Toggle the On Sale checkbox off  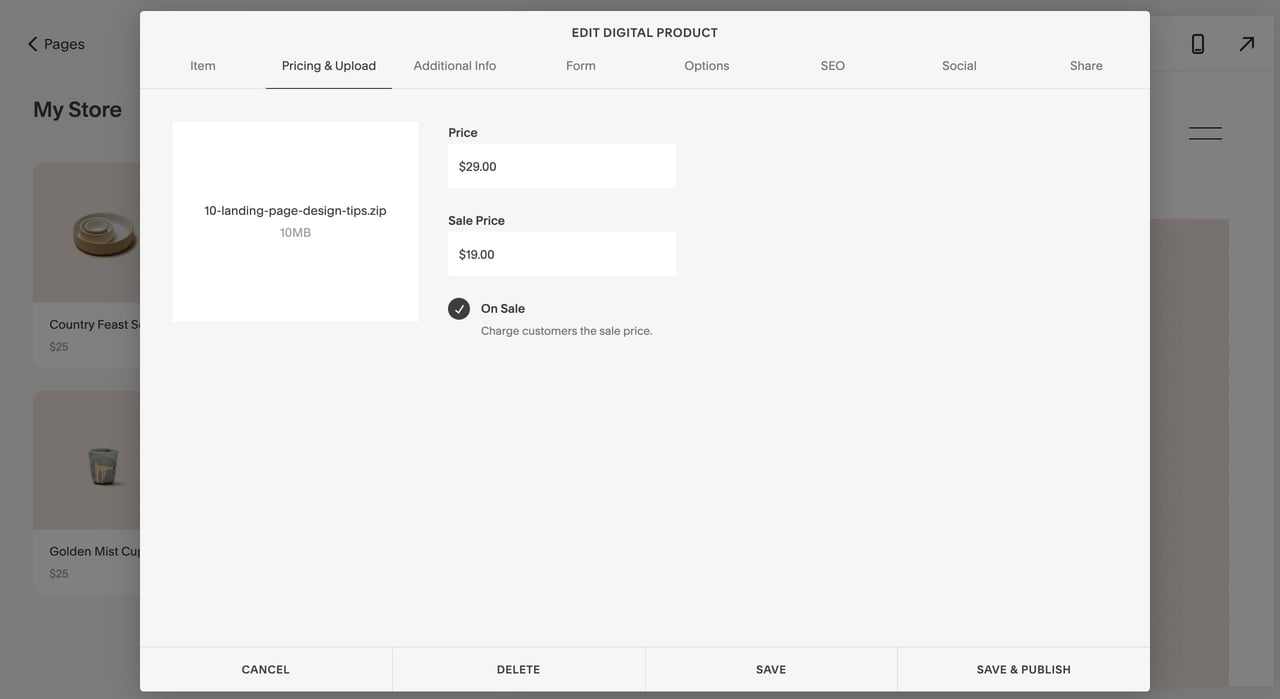[459, 308]
